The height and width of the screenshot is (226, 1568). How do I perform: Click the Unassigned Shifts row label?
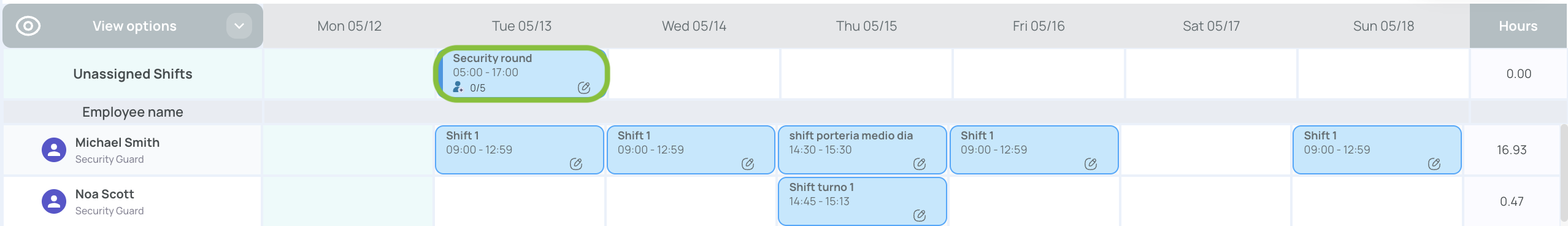click(133, 74)
